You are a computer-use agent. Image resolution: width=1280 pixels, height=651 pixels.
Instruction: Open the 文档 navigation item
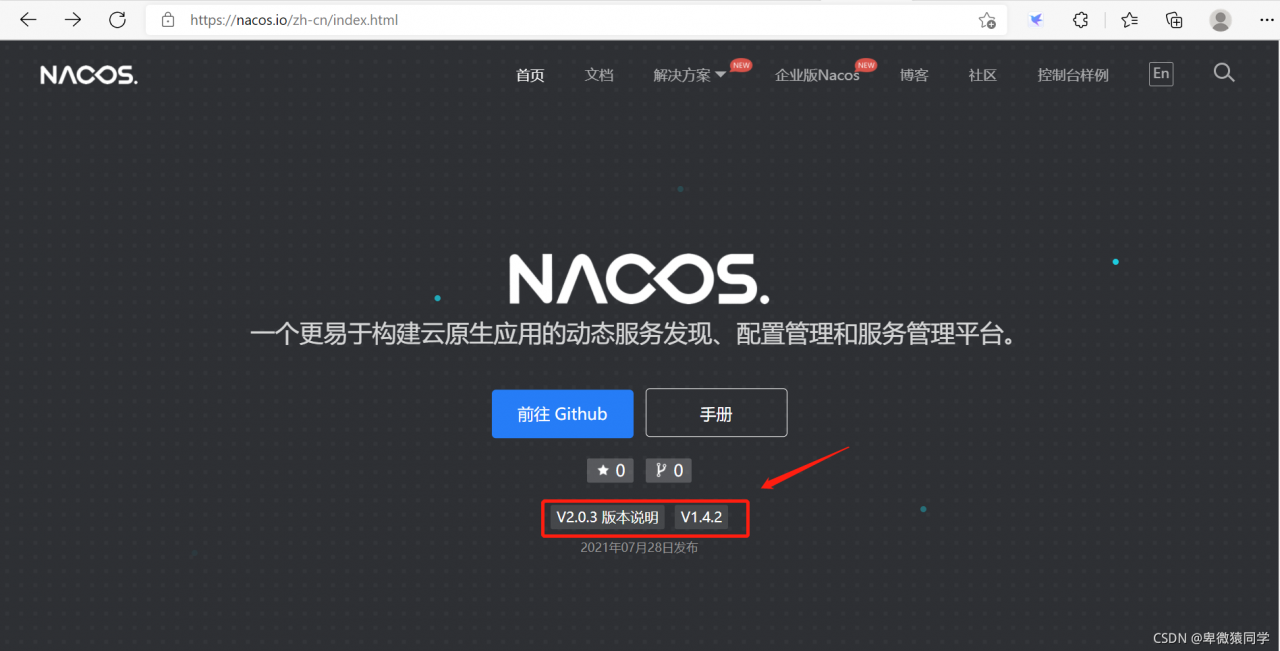pyautogui.click(x=599, y=75)
